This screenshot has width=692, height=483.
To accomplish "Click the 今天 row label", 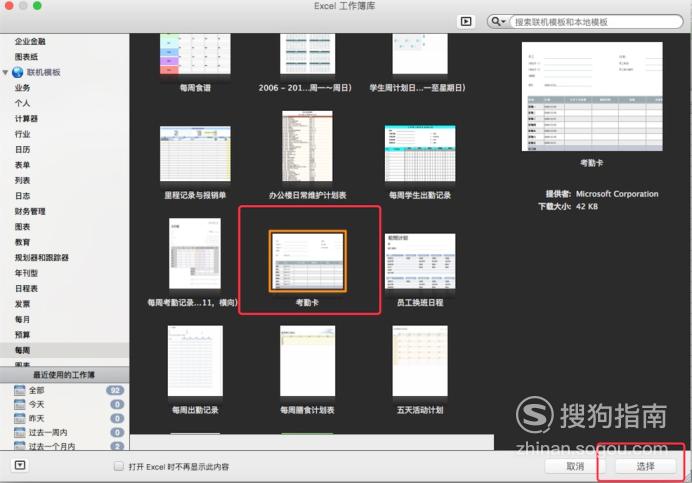I will coord(37,404).
